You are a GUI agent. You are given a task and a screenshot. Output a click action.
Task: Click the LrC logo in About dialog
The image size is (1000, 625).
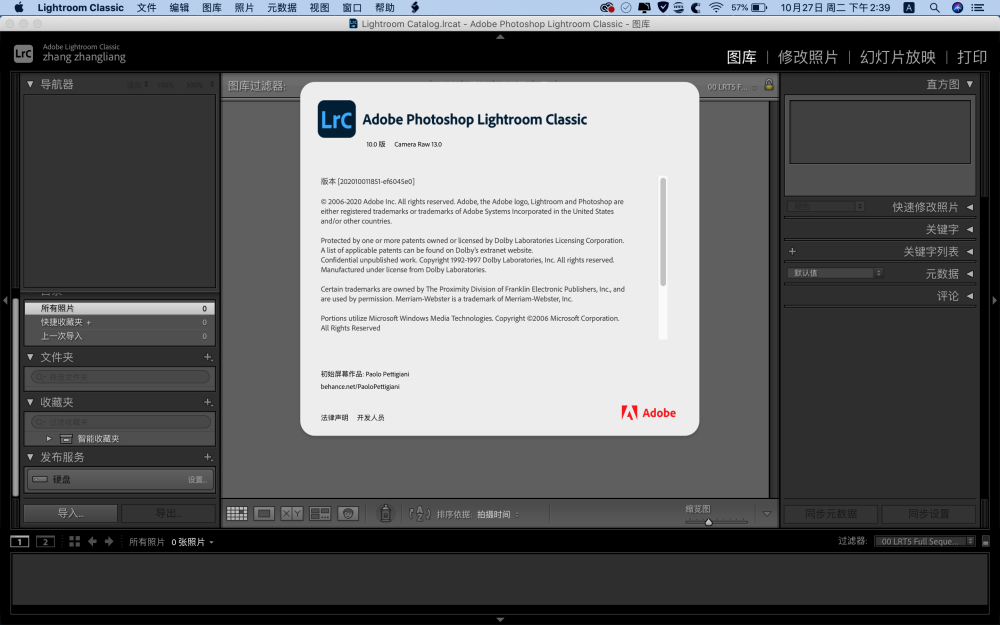[337, 119]
